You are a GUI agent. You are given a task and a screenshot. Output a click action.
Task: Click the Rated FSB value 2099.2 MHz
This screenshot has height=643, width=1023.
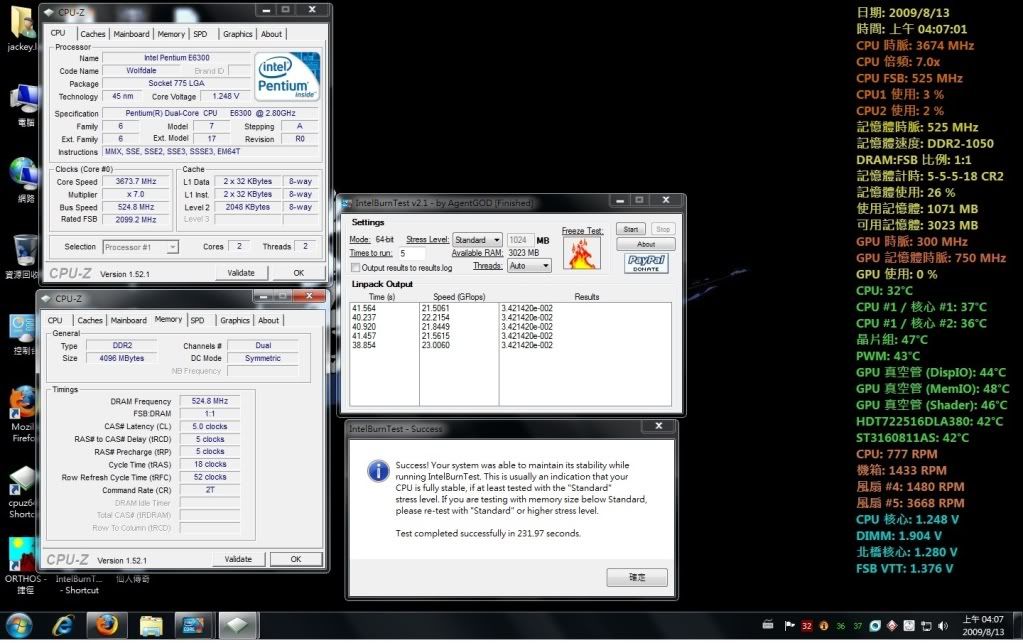click(136, 220)
